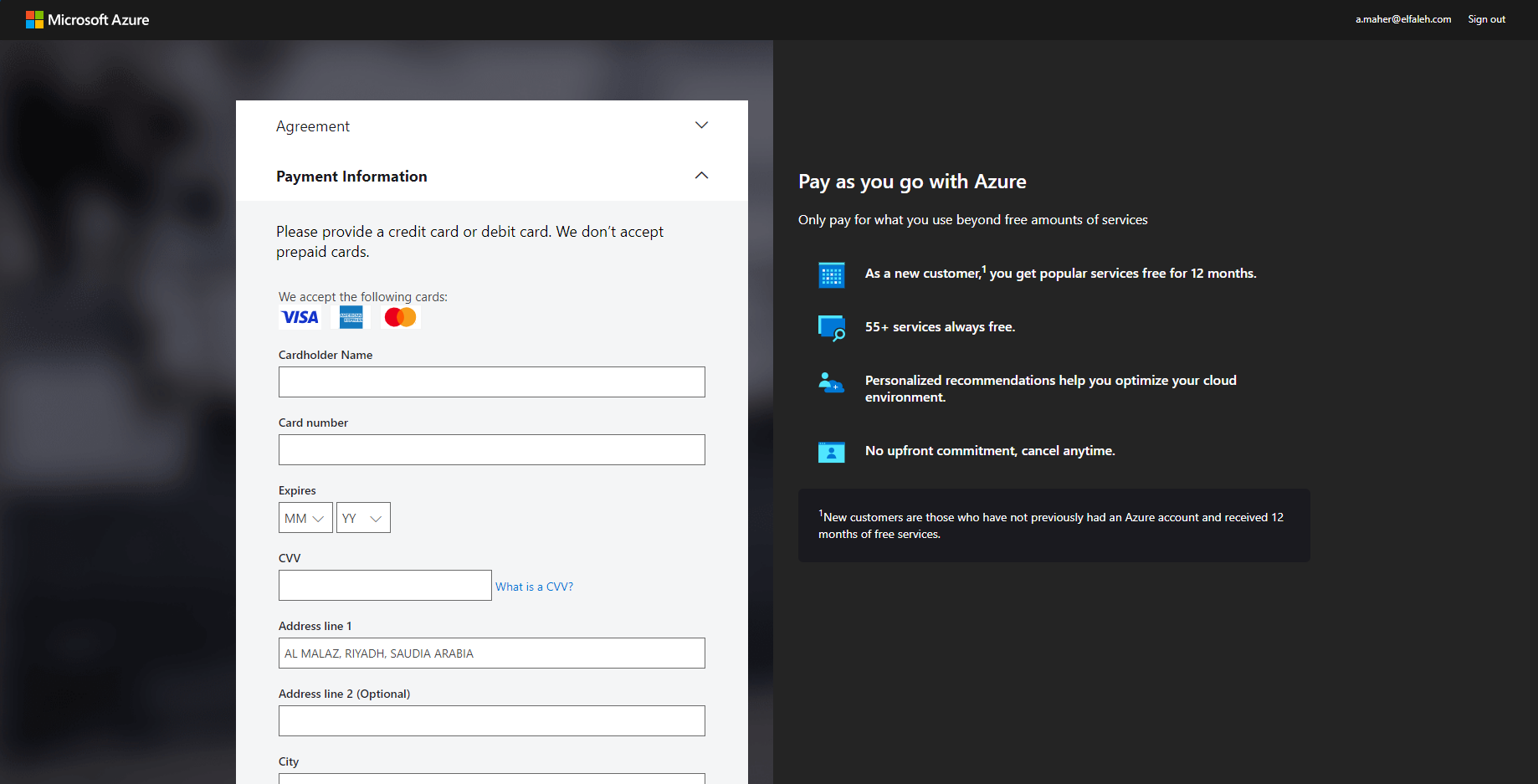
Task: Click the American Express card icon
Action: pos(351,317)
